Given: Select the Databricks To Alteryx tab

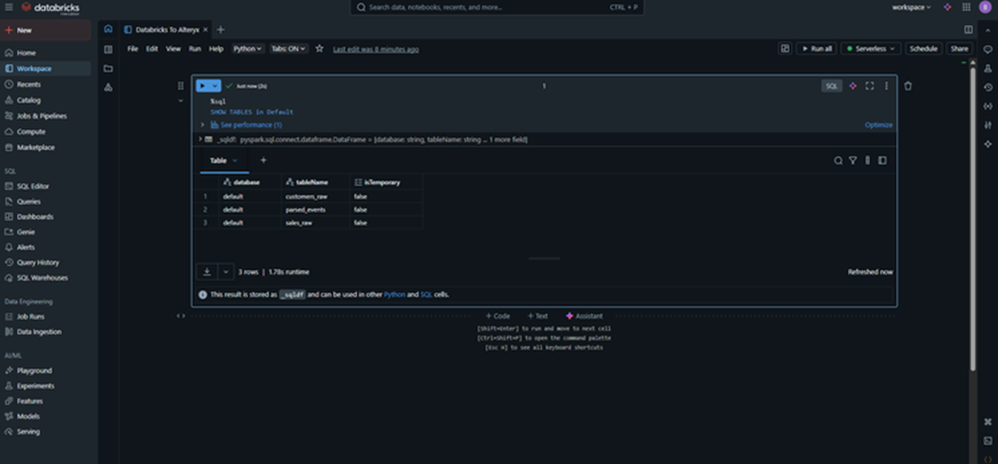Looking at the screenshot, I should click(x=167, y=29).
